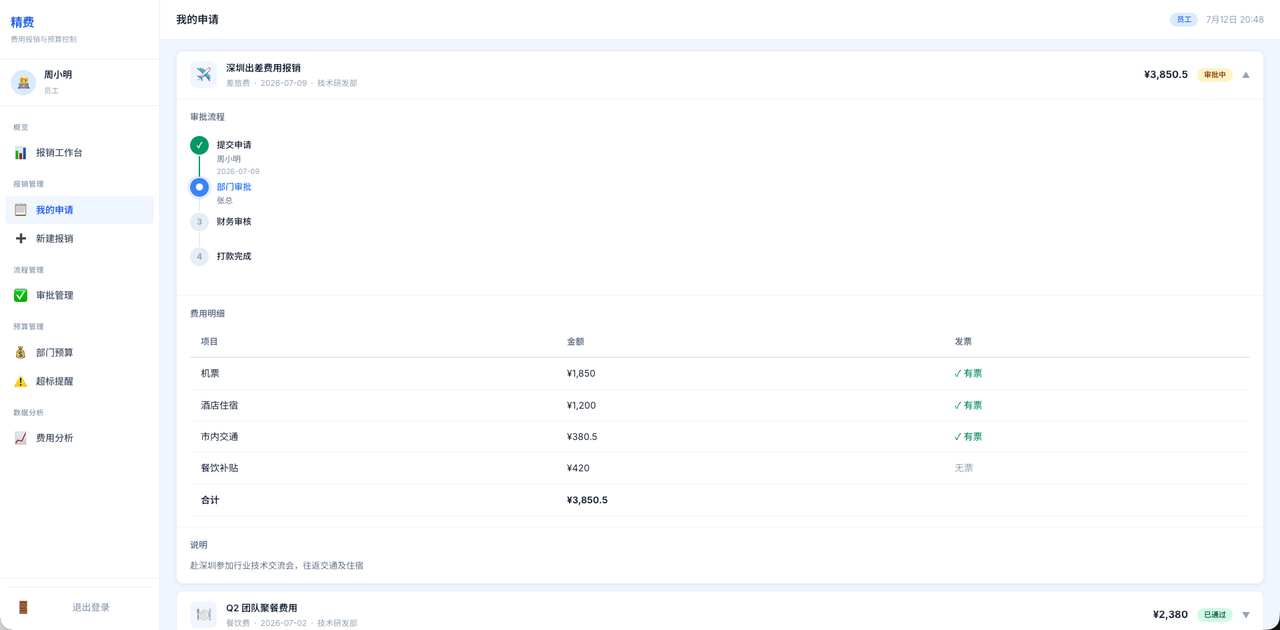Viewport: 1280px width, 630px height.
Task: Click the 已通过 status badge
Action: (x=1215, y=615)
